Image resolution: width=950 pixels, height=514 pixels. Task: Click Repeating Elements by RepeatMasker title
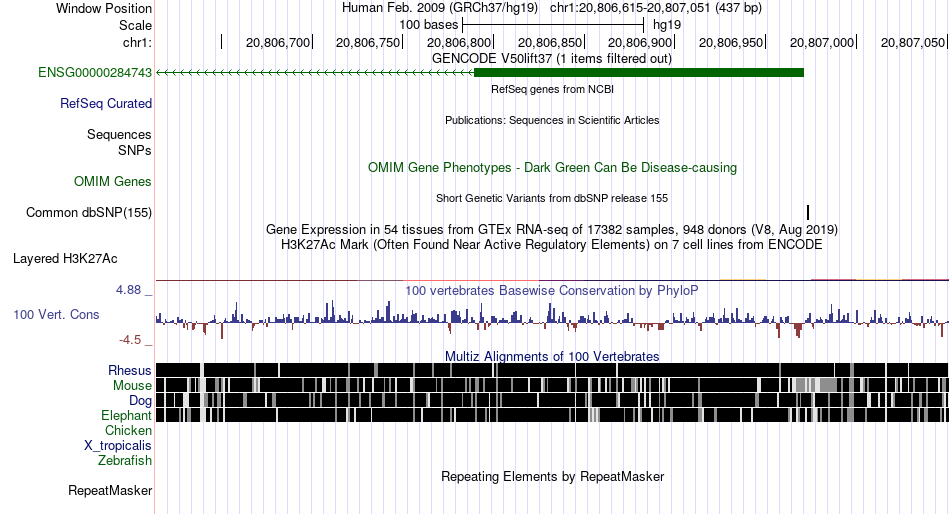click(552, 476)
